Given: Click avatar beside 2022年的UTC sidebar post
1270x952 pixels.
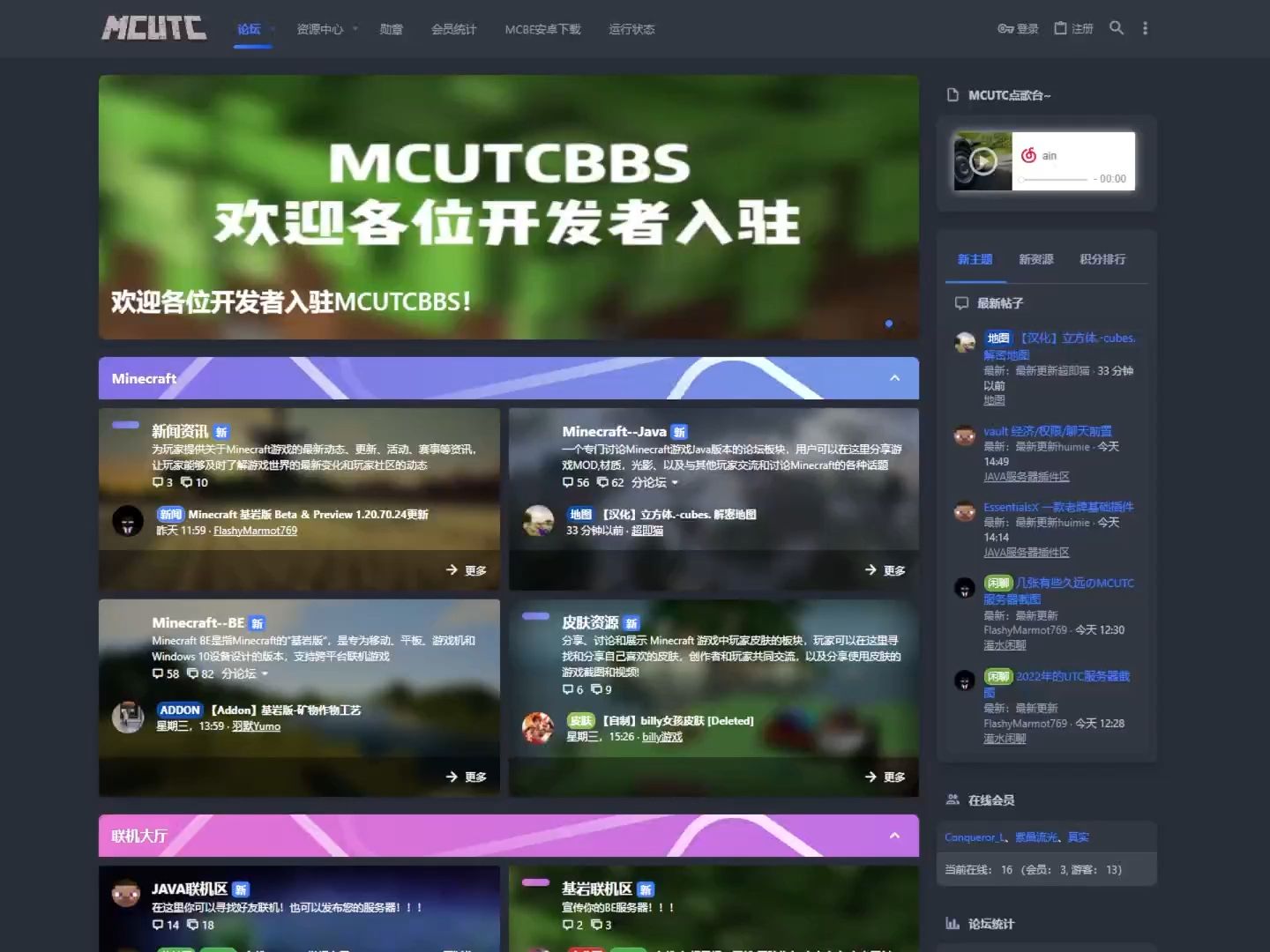Looking at the screenshot, I should [x=965, y=681].
